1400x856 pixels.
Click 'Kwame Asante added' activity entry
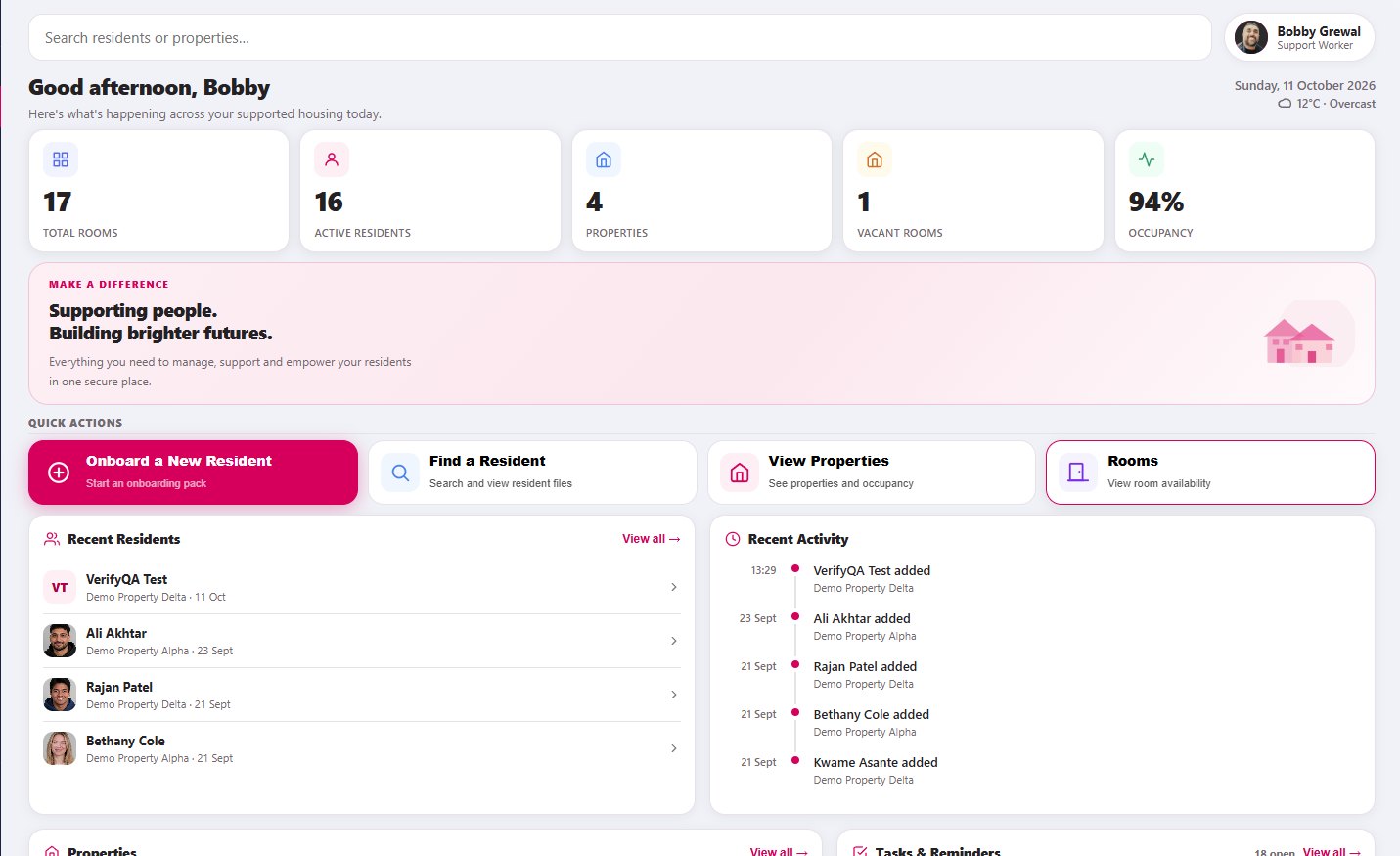(876, 762)
